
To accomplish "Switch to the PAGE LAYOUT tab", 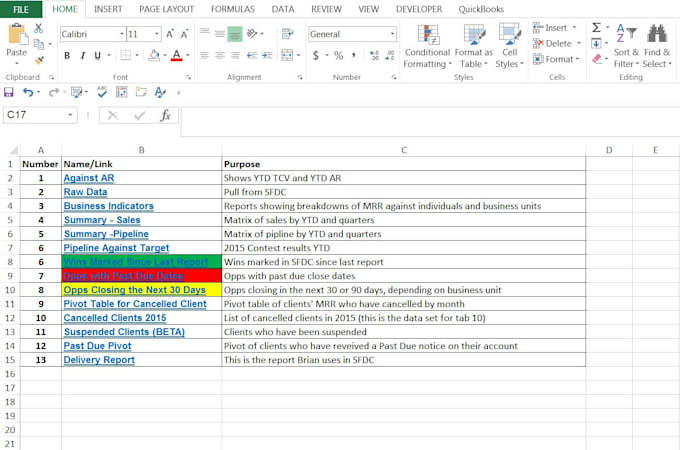I will pyautogui.click(x=167, y=9).
